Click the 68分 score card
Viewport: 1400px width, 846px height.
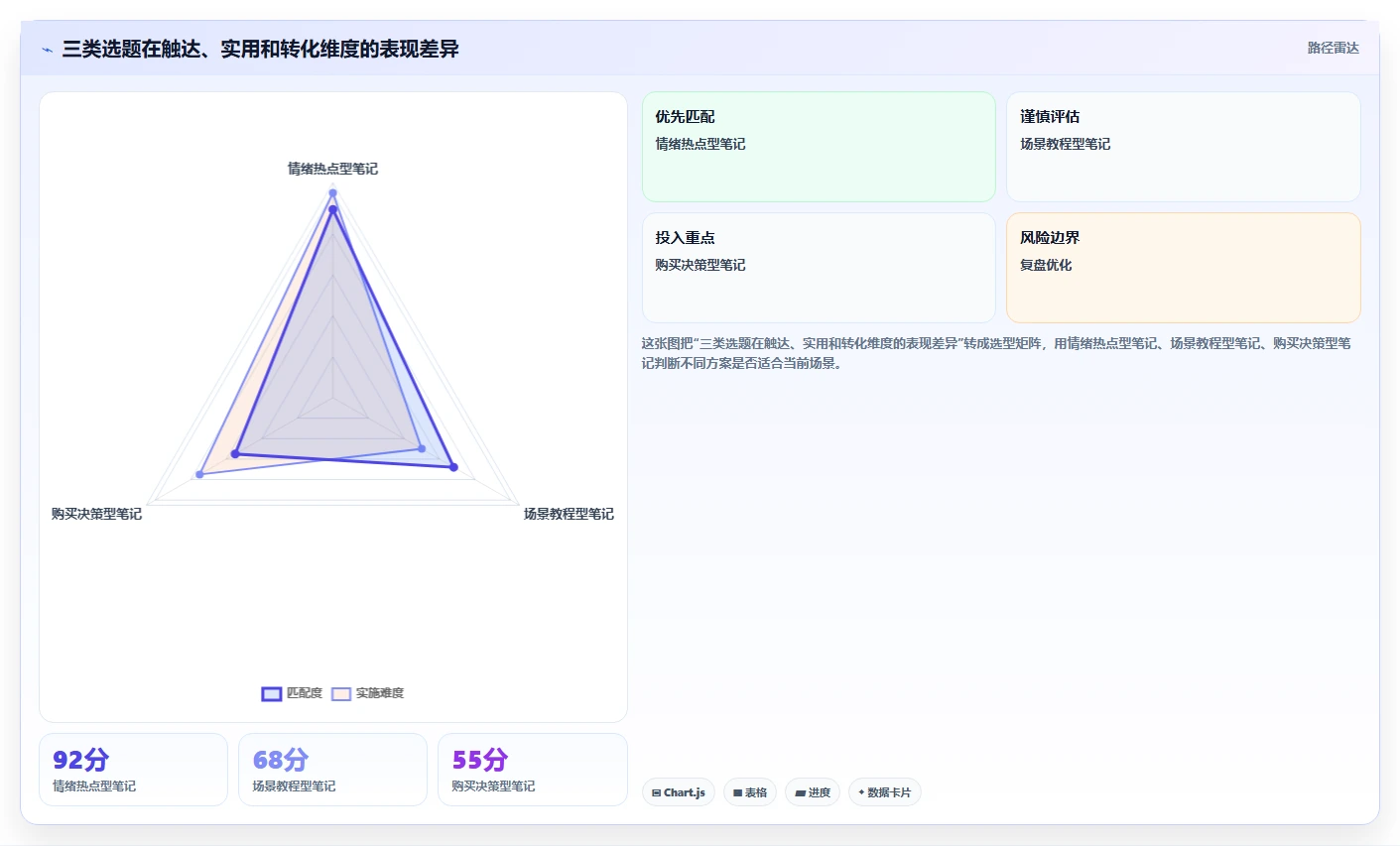(x=332, y=770)
